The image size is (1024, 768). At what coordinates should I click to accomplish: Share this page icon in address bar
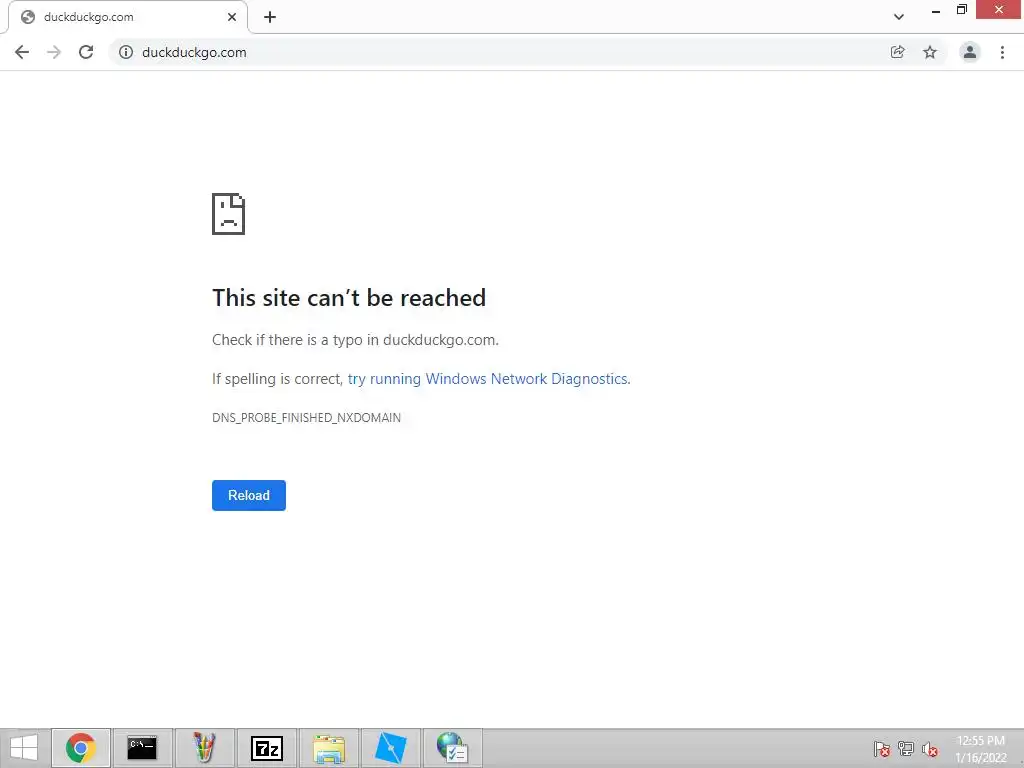898,52
